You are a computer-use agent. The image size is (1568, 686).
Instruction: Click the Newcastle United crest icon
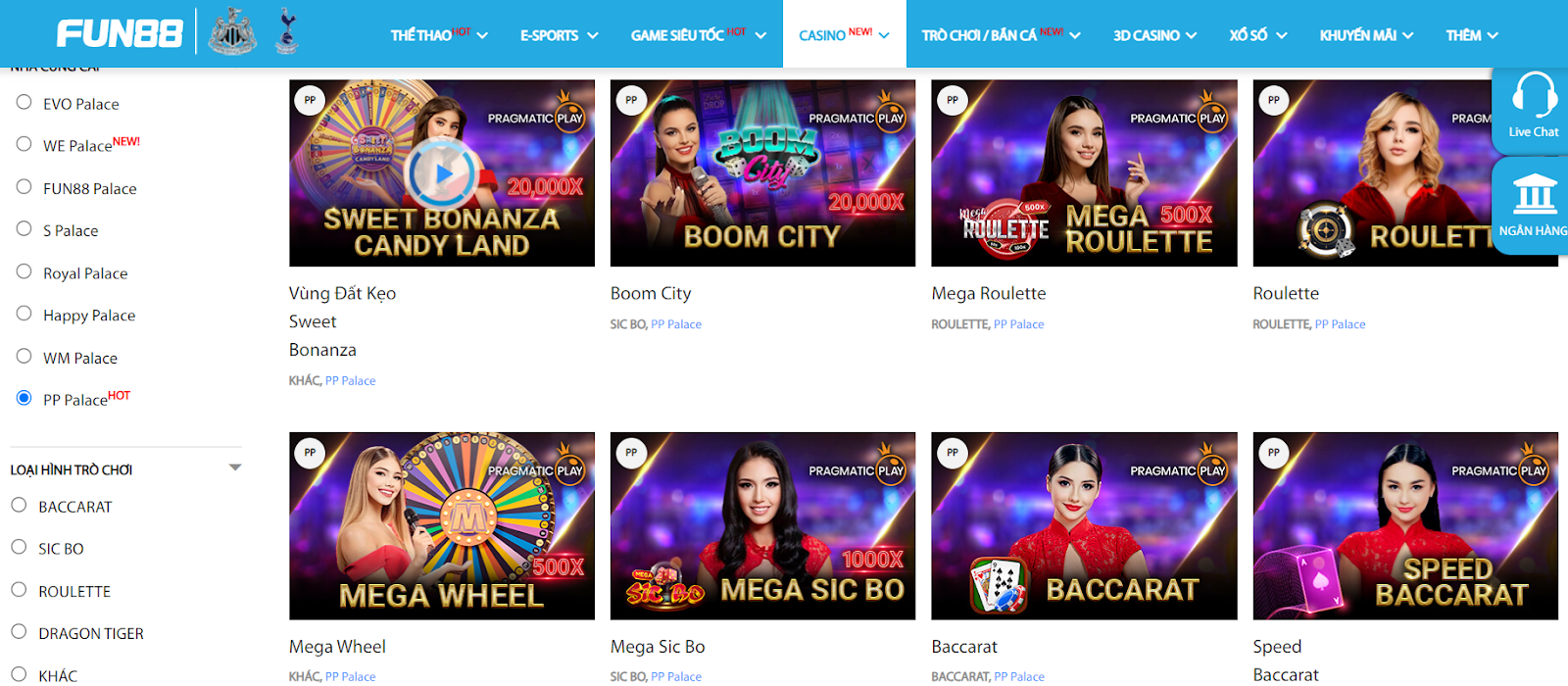(x=232, y=32)
